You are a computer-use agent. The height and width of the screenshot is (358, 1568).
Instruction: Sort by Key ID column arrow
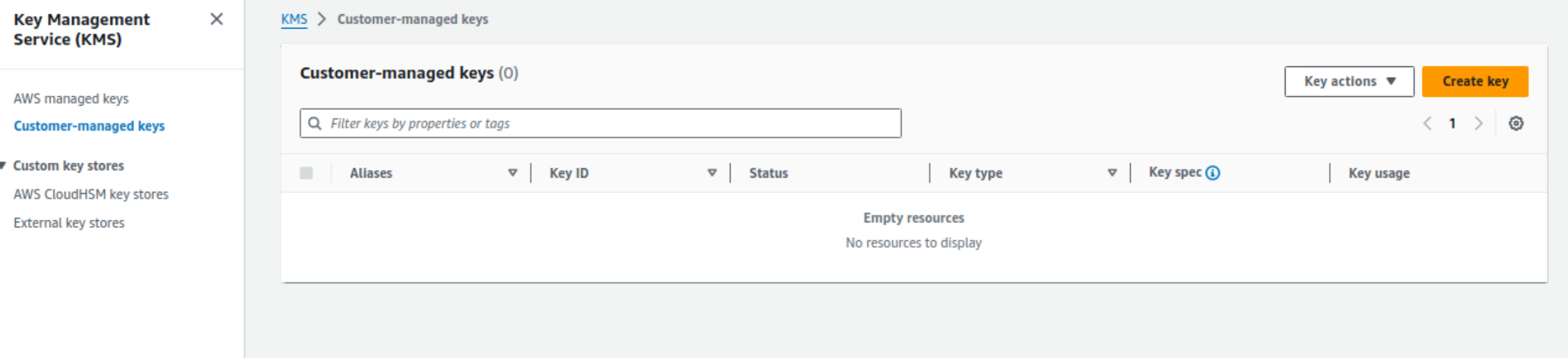click(712, 173)
